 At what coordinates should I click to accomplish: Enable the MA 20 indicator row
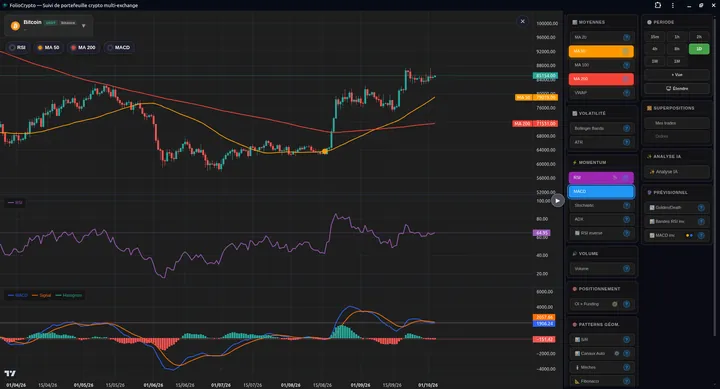601,37
